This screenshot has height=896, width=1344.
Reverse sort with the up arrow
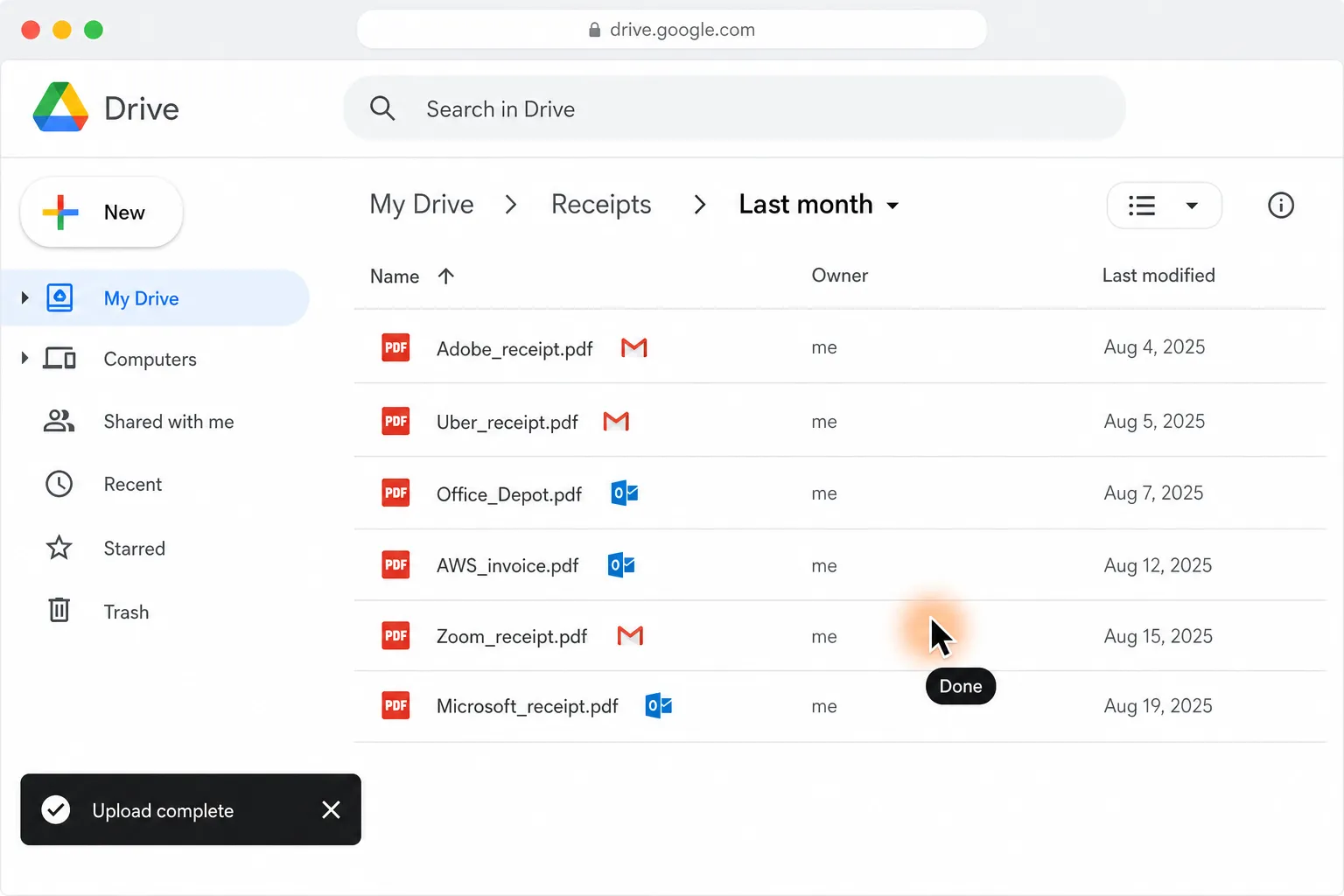click(x=446, y=276)
